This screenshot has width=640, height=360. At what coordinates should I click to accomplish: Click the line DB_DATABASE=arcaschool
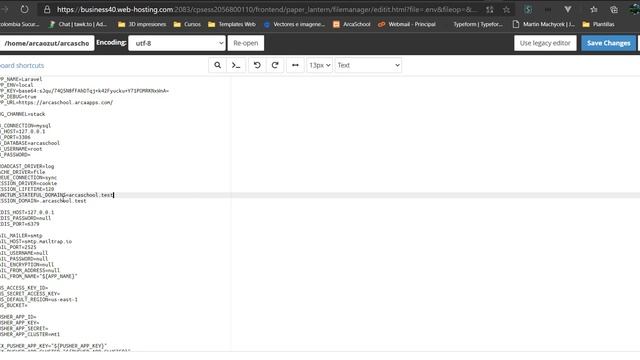click(x=30, y=143)
